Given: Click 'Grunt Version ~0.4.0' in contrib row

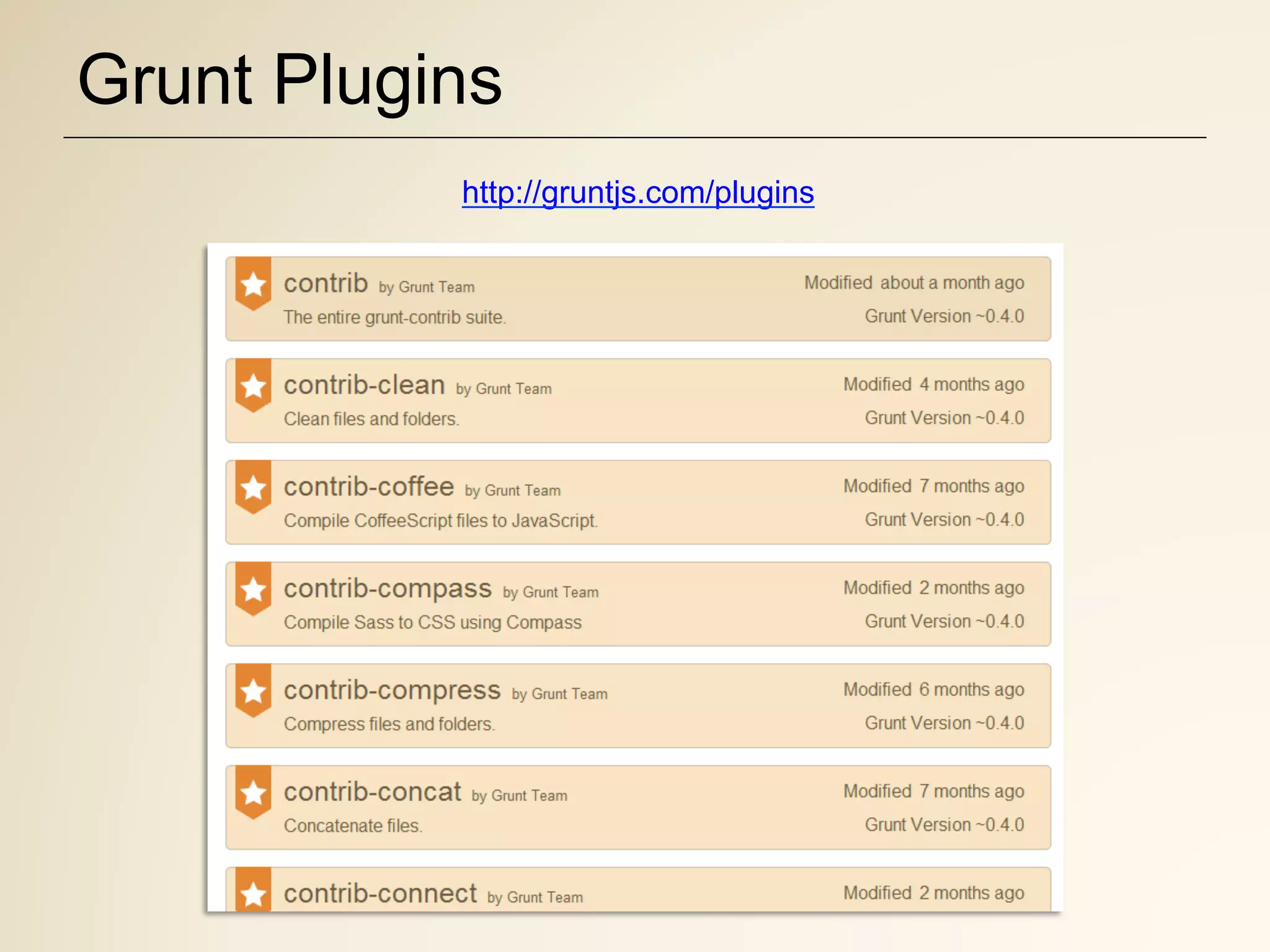Looking at the screenshot, I should 944,316.
